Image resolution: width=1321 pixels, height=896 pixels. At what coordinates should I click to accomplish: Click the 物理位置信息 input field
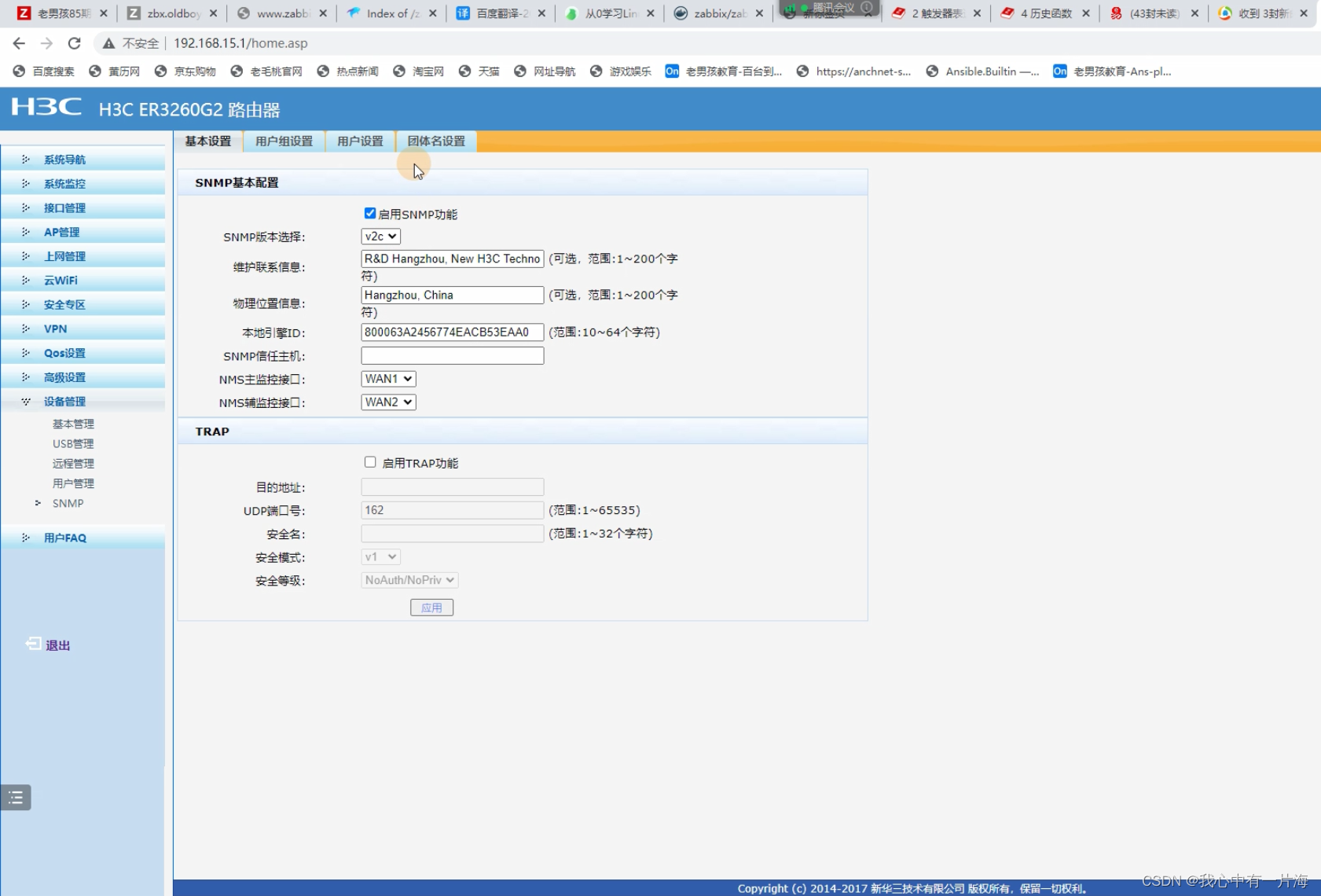[x=453, y=295]
